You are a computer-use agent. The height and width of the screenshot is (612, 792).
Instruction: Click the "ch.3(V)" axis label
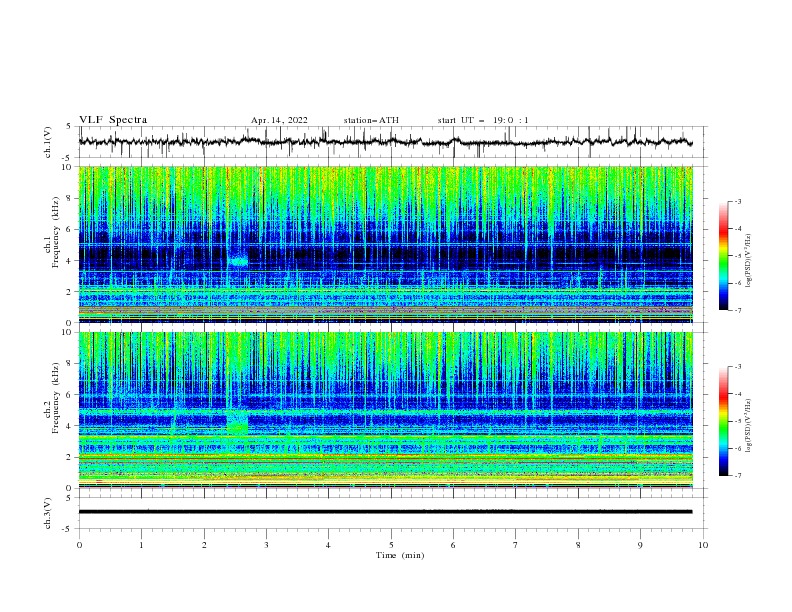48,513
